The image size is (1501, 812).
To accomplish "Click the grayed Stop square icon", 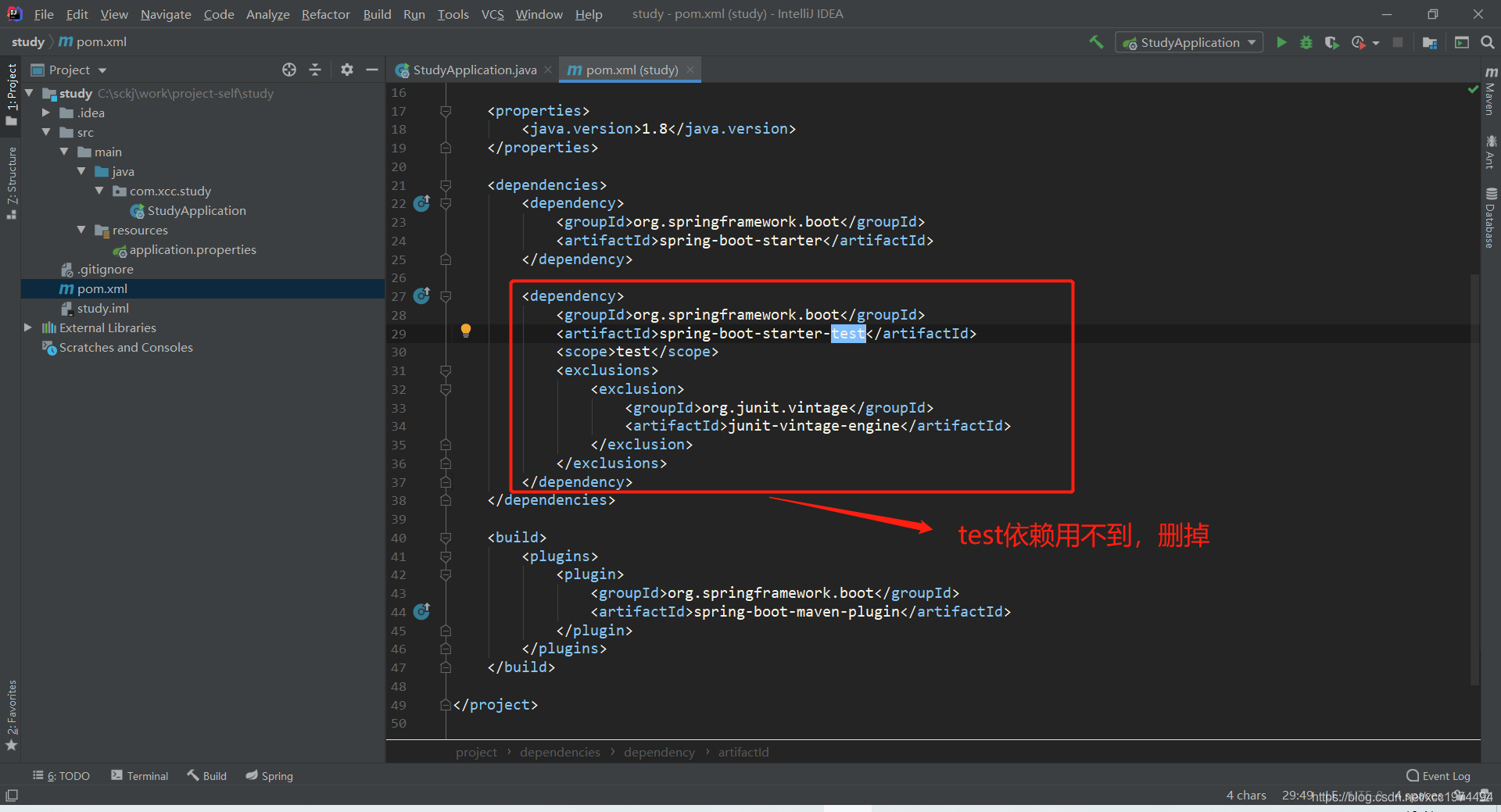I will point(1398,42).
